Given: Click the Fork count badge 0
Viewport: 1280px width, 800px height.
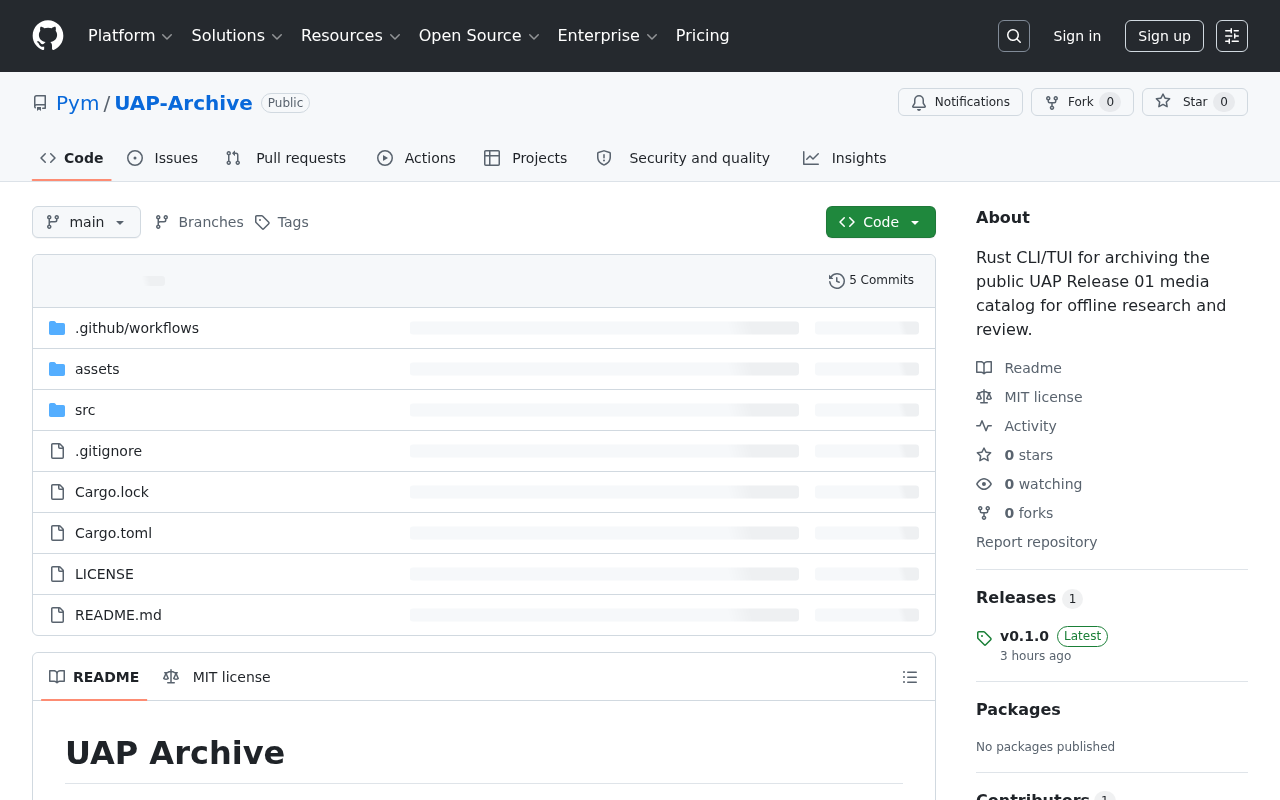Looking at the screenshot, I should pyautogui.click(x=1110, y=102).
